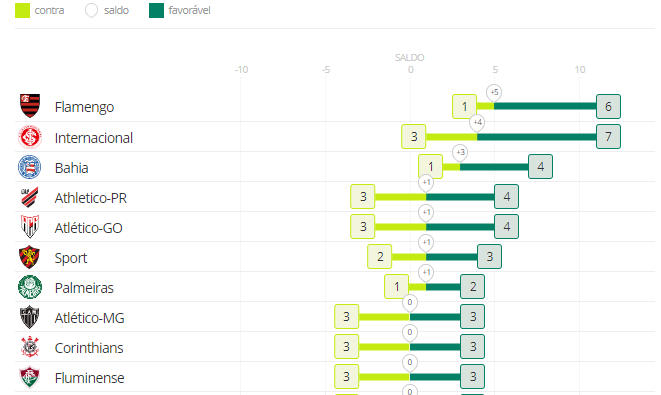
Task: Click the Bahia club crest
Action: point(30,167)
